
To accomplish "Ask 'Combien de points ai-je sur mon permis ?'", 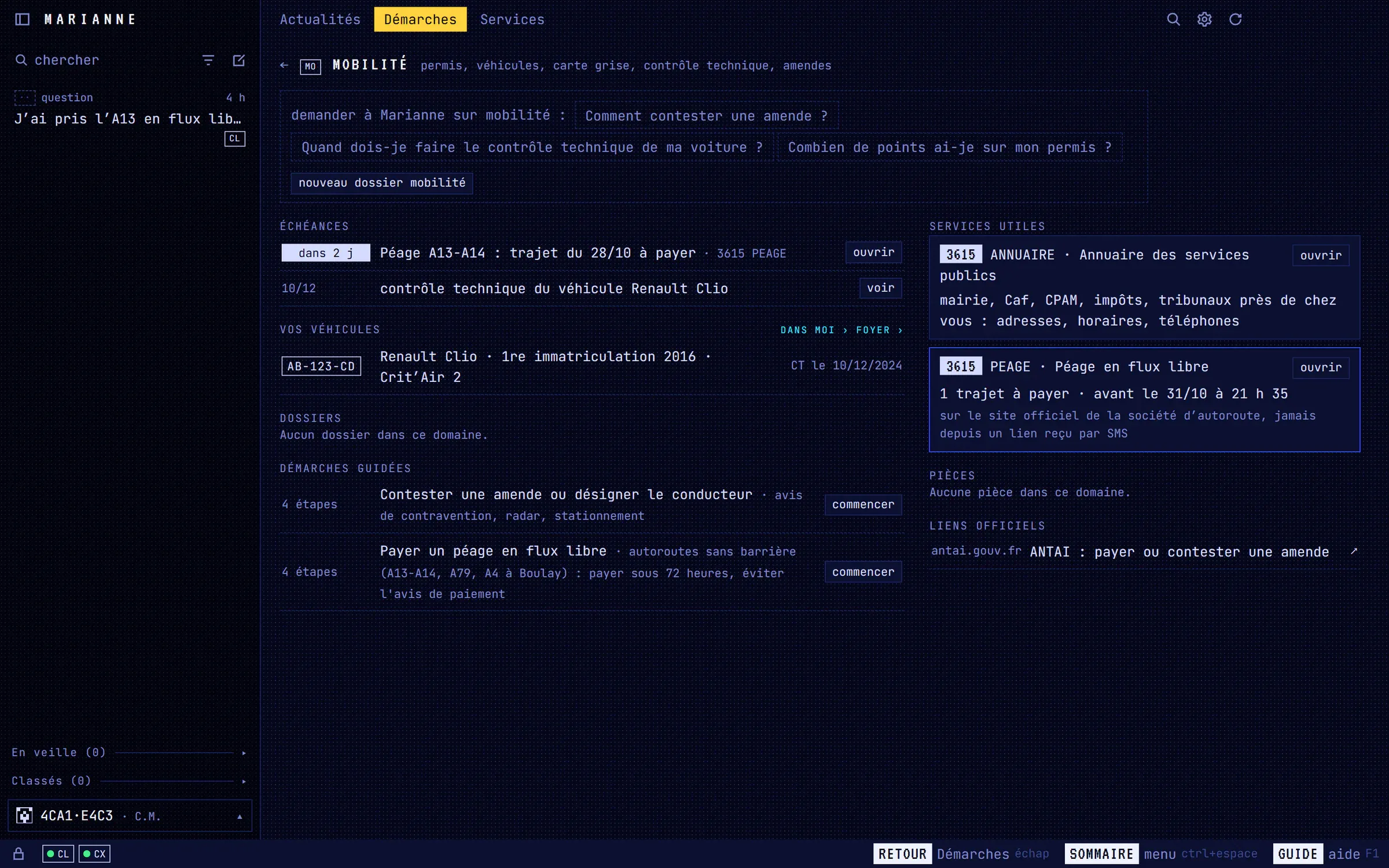I will (x=950, y=147).
